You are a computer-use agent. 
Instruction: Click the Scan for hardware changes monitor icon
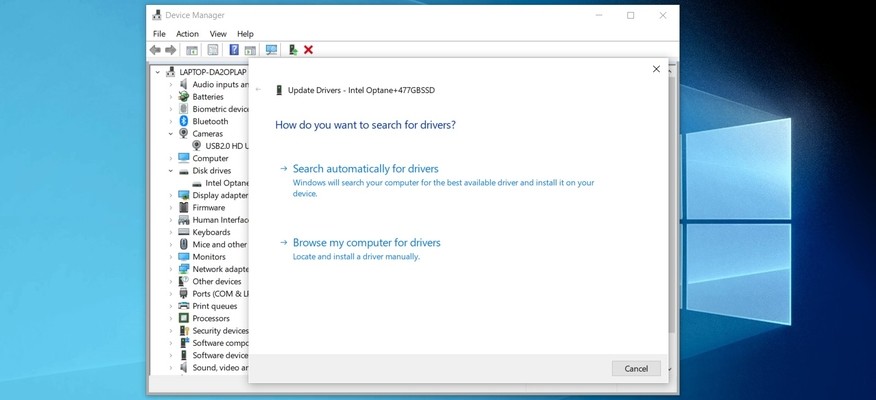tap(272, 50)
